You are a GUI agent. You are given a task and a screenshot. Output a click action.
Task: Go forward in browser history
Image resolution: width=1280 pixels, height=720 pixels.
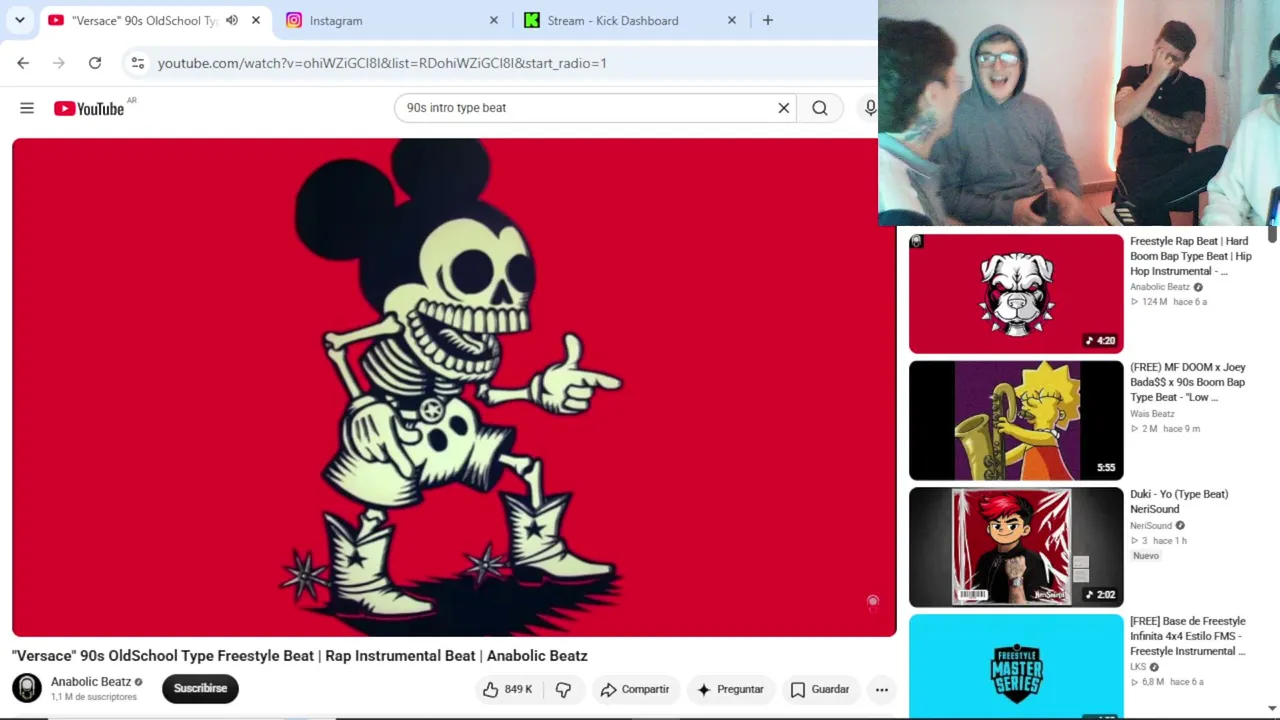(x=59, y=63)
